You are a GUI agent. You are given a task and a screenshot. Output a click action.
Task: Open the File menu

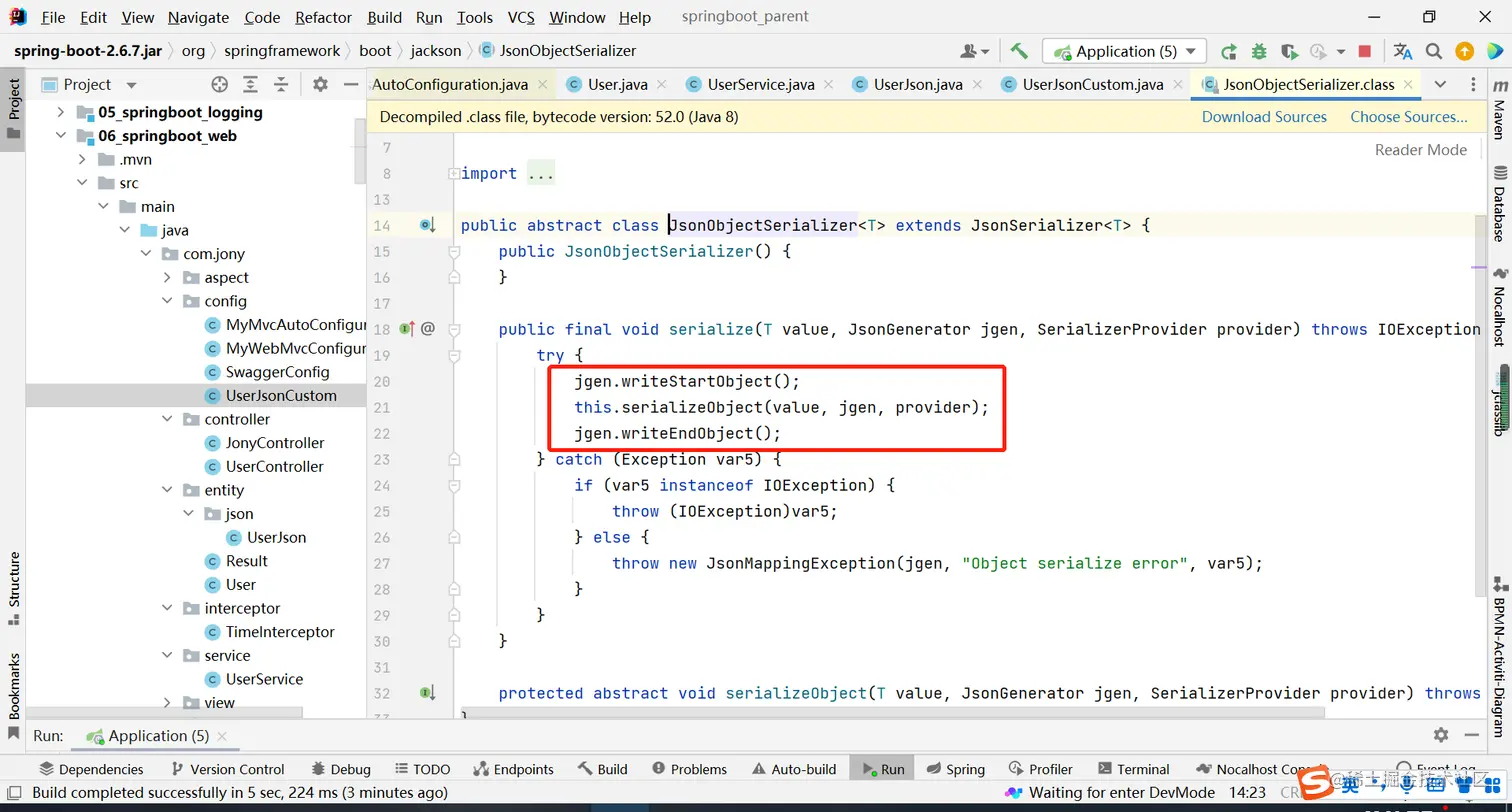tap(53, 17)
